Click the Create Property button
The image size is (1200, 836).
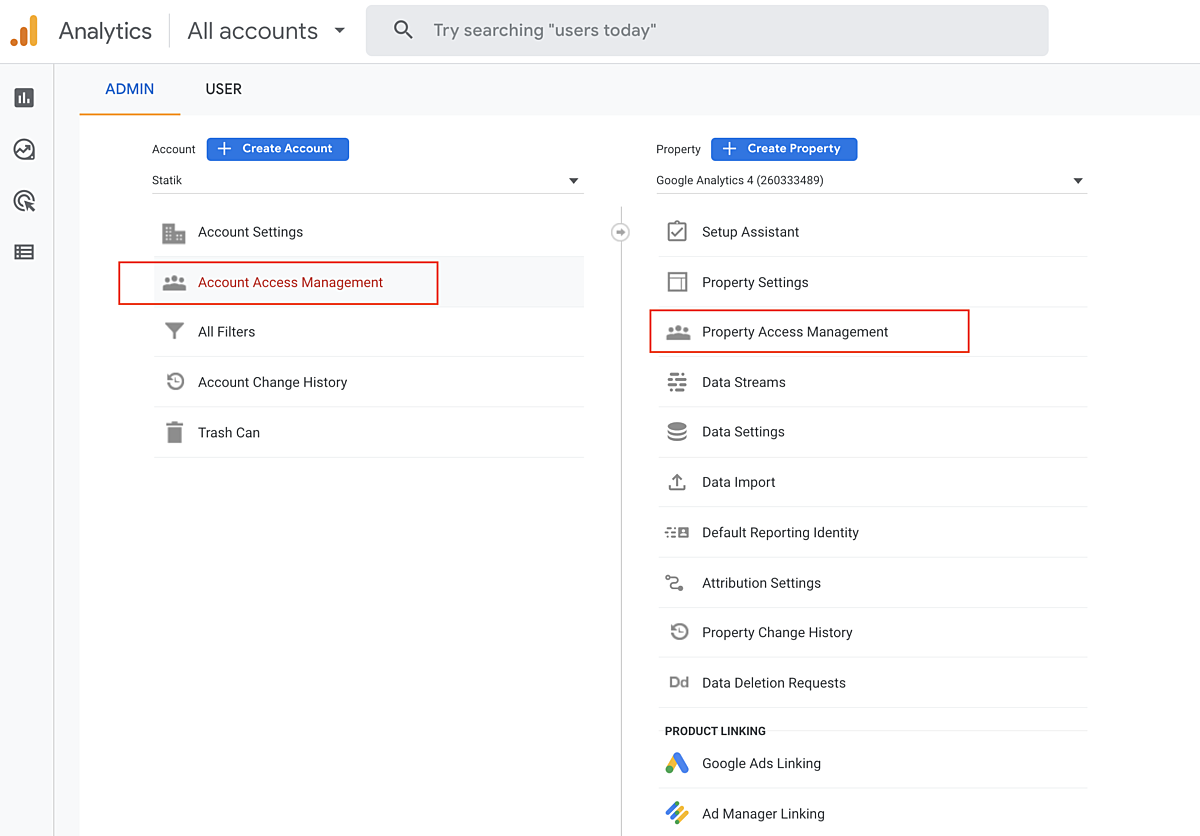click(x=784, y=149)
